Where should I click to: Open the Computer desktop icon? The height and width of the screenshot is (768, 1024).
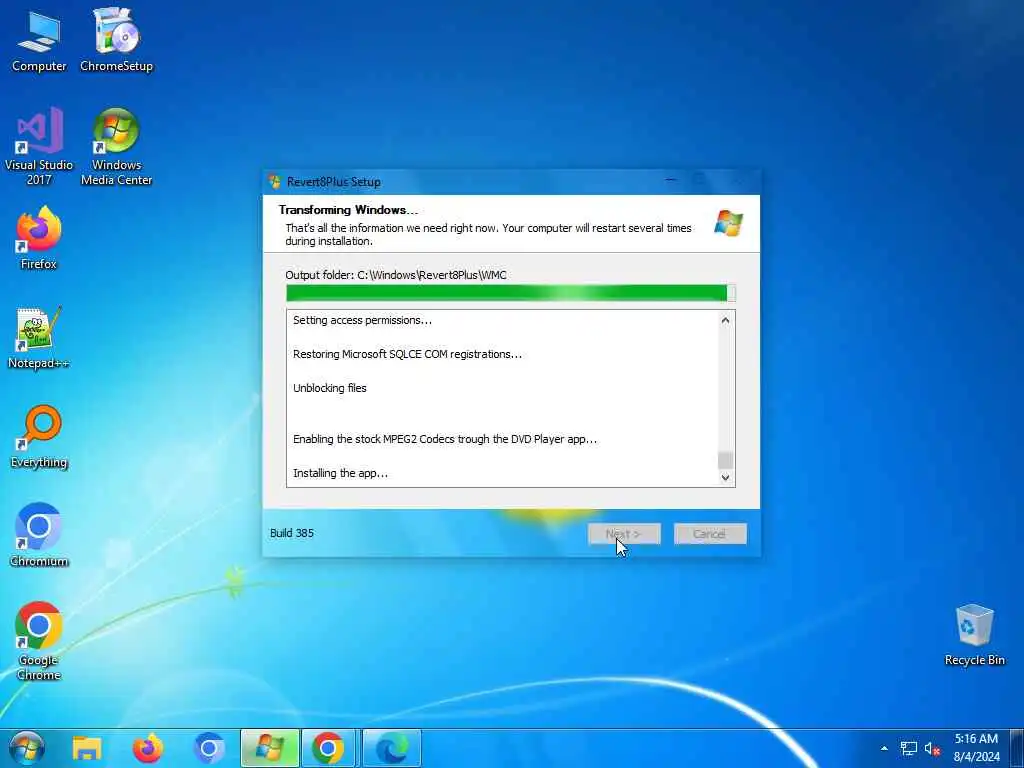tap(39, 40)
